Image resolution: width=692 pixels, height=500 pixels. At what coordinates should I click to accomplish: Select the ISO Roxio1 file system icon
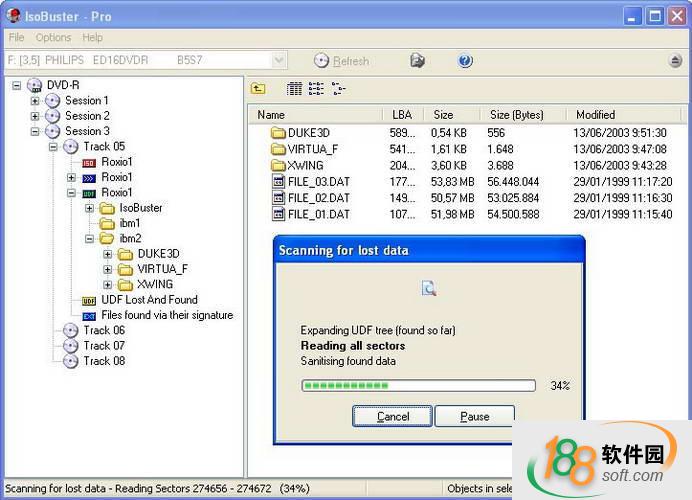click(89, 162)
